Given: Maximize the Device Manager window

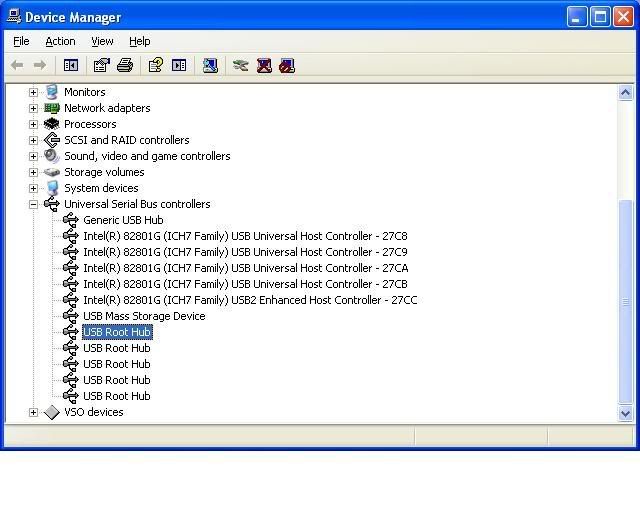Looking at the screenshot, I should (600, 17).
